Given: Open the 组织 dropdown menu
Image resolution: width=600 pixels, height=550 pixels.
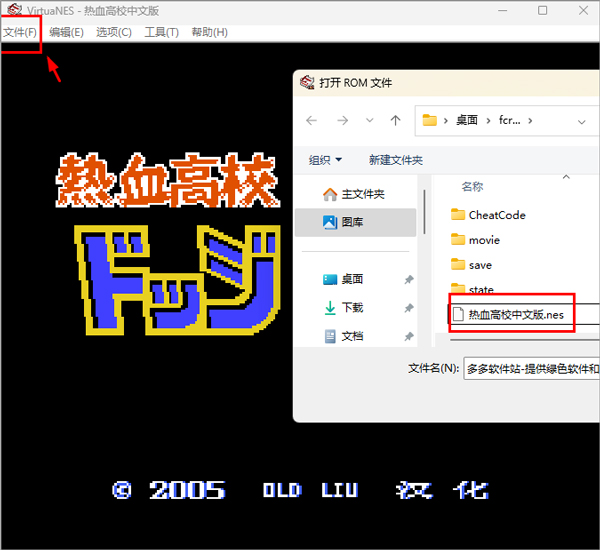Looking at the screenshot, I should [x=325, y=160].
